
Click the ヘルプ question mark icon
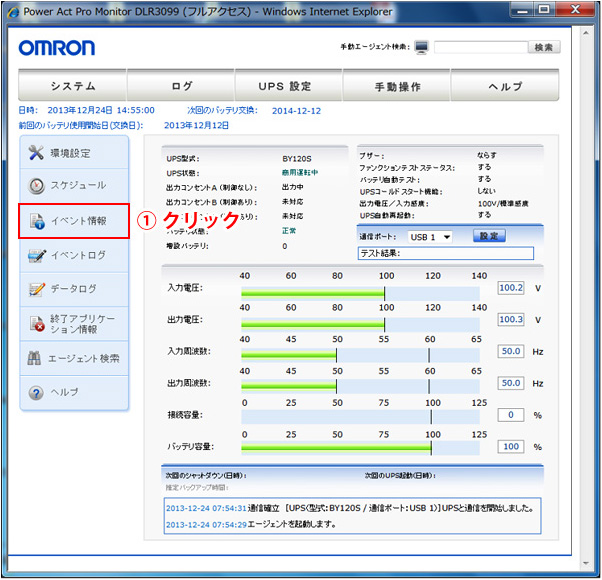(x=36, y=392)
